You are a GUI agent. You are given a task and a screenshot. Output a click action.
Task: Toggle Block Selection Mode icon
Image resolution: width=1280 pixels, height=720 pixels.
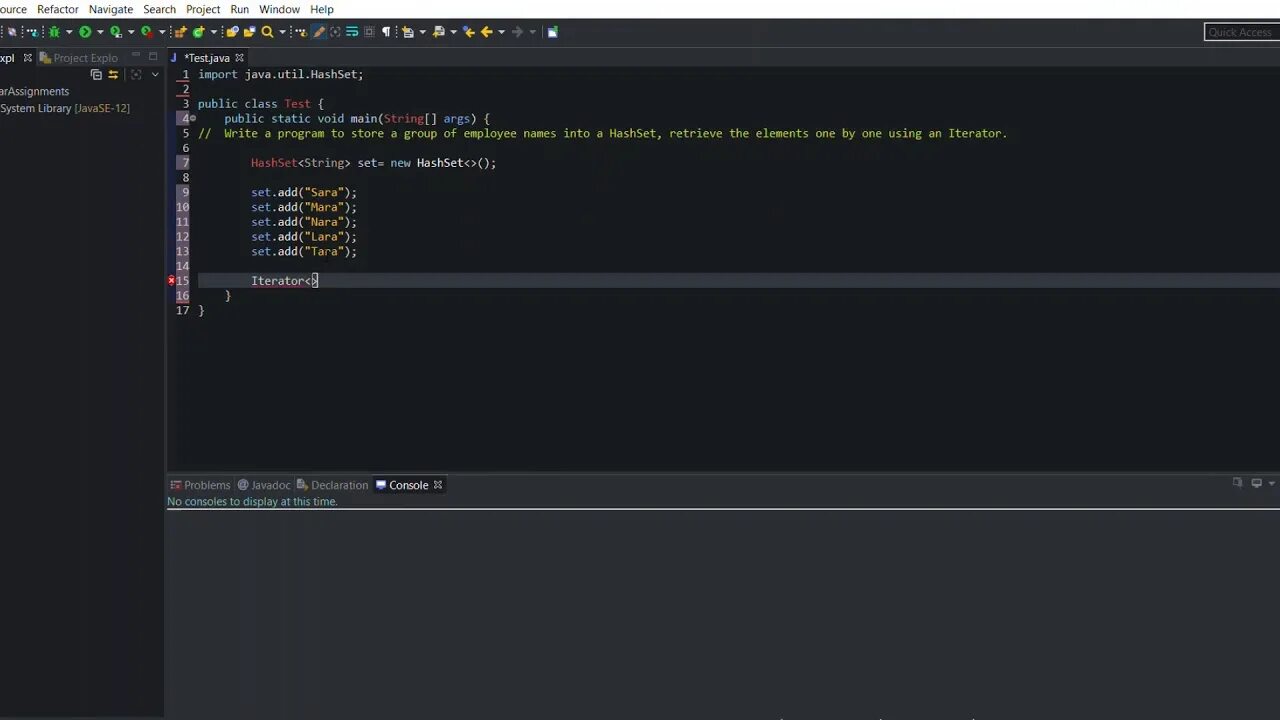(369, 32)
